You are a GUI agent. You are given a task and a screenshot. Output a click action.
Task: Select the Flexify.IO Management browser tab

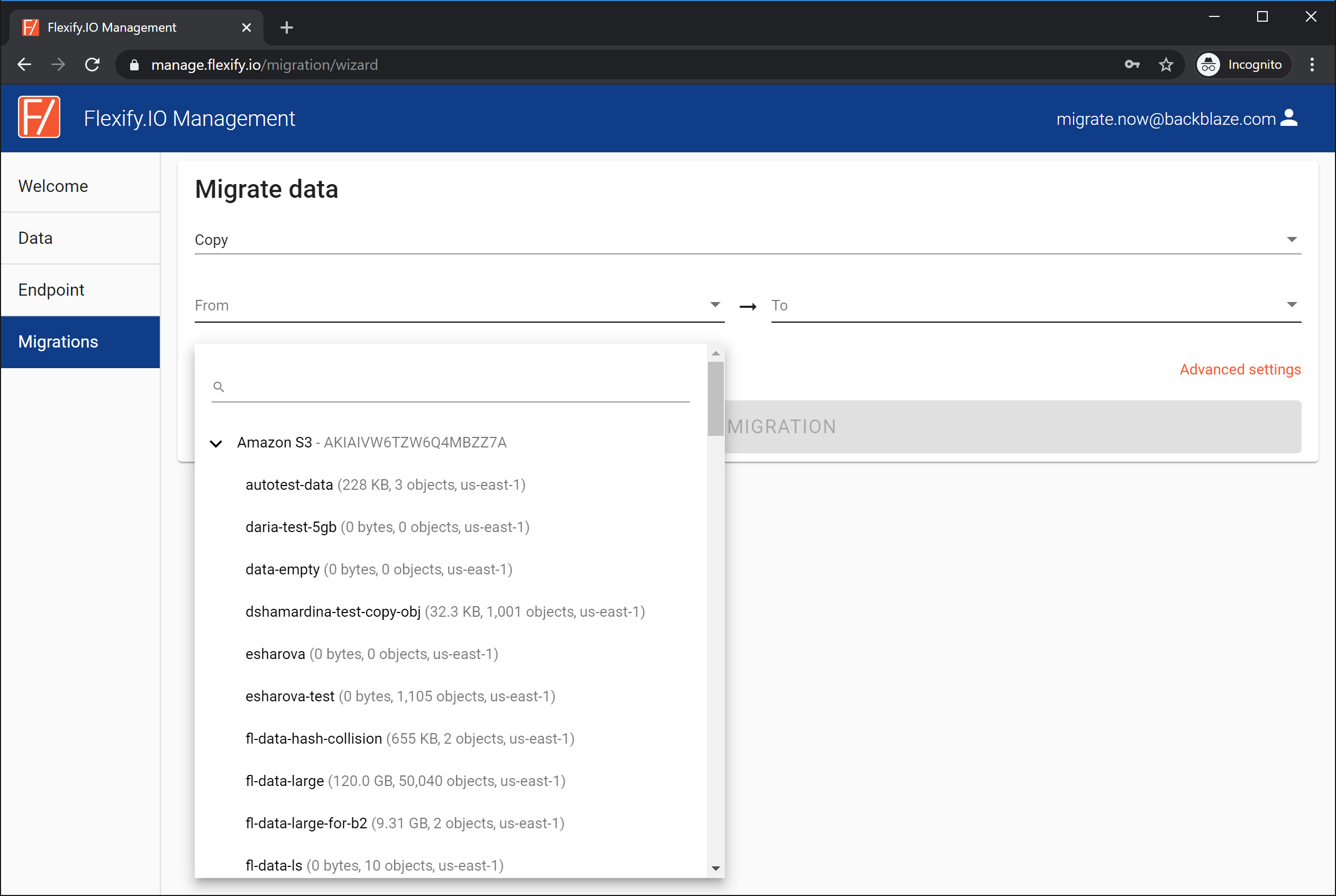(x=137, y=28)
